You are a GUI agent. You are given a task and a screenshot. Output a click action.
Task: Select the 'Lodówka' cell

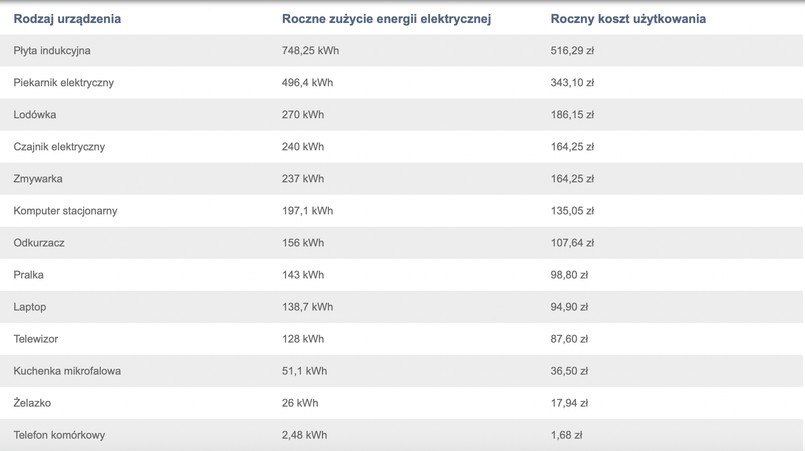36,114
